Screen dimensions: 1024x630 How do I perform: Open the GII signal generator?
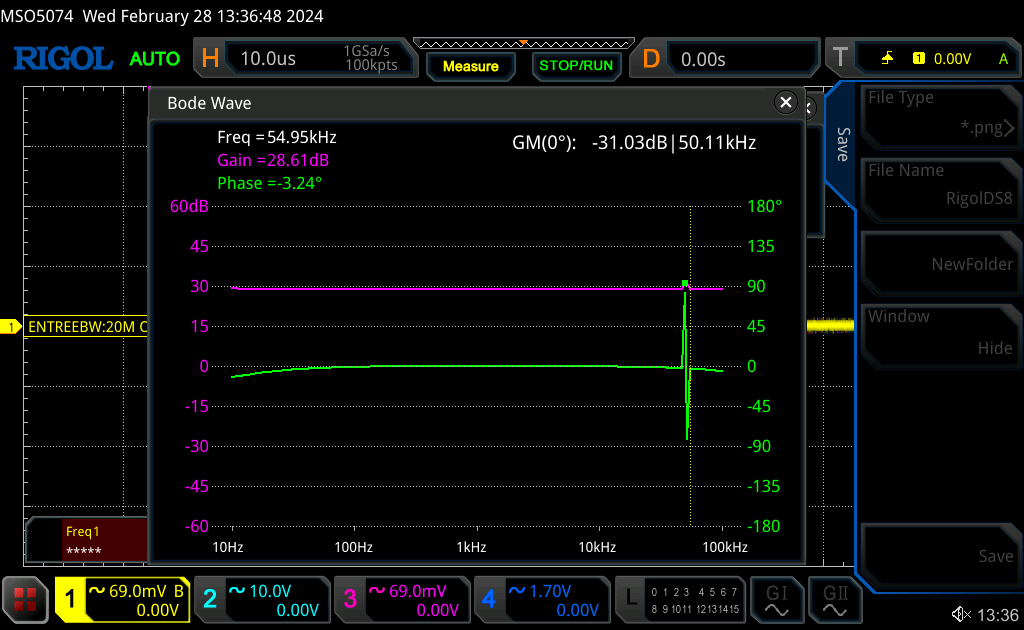coord(835,599)
